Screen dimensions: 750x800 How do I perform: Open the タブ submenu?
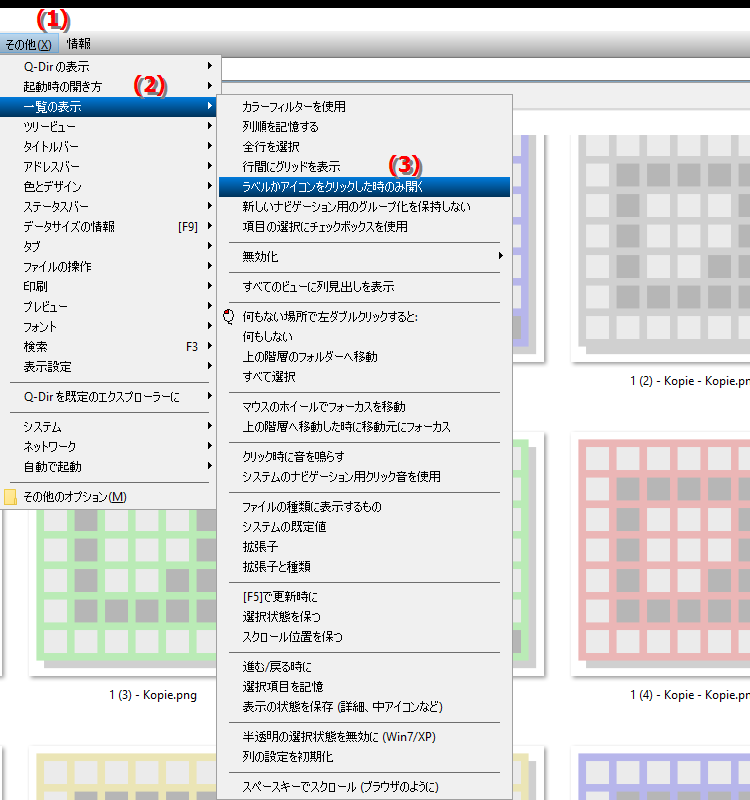pos(110,246)
